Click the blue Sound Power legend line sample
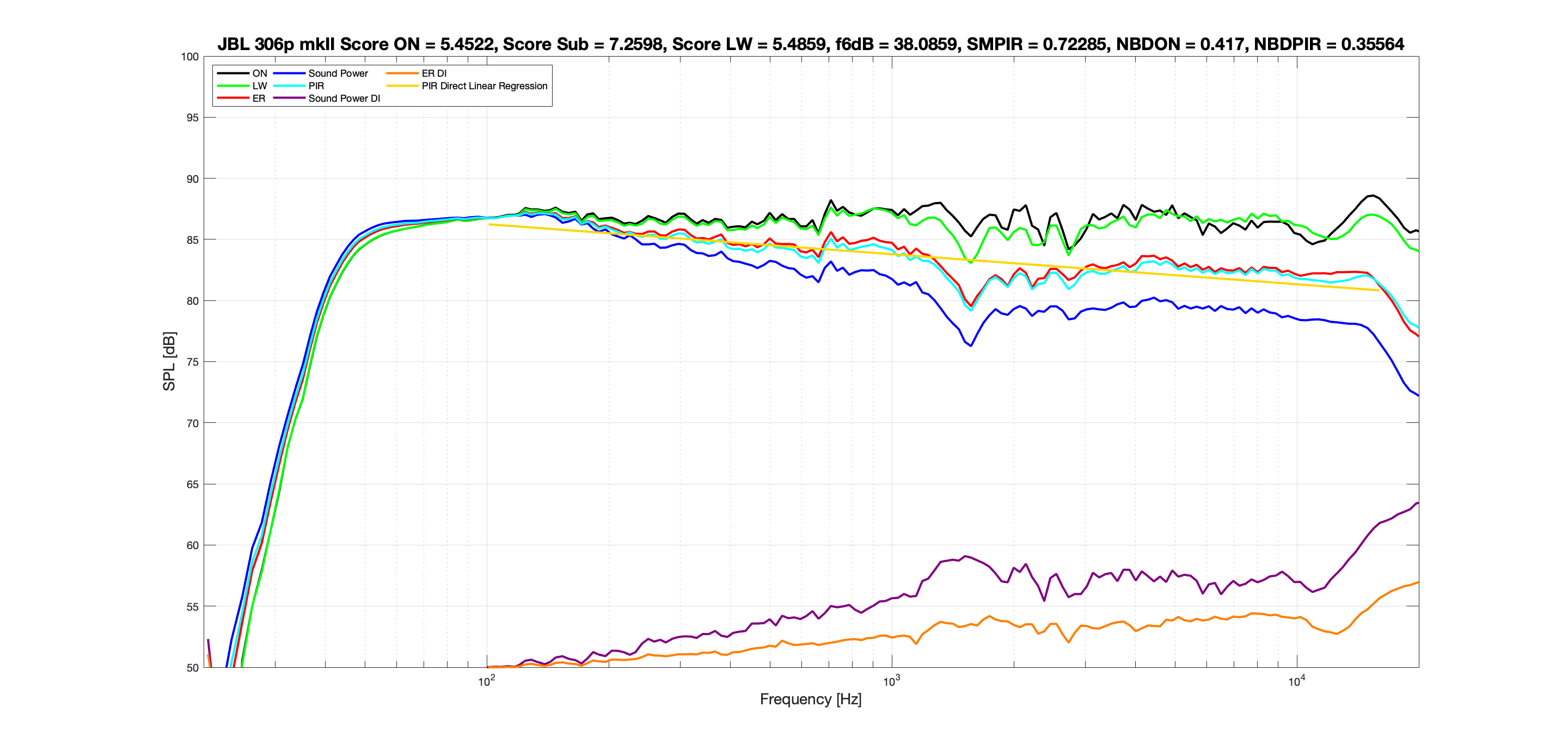Viewport: 1568px width, 750px height. 289,73
